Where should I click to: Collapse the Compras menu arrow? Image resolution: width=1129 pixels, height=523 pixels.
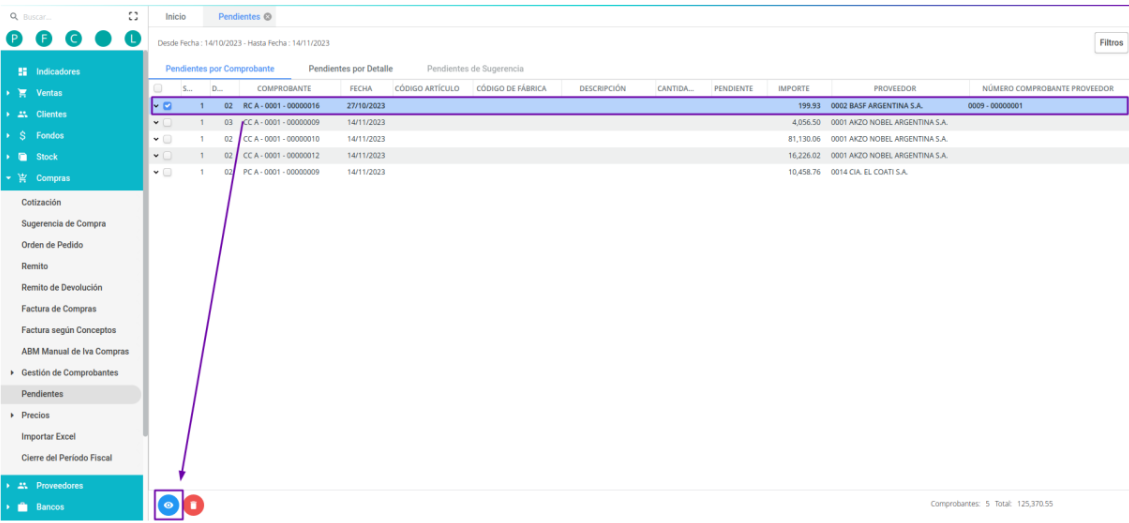click(7, 178)
